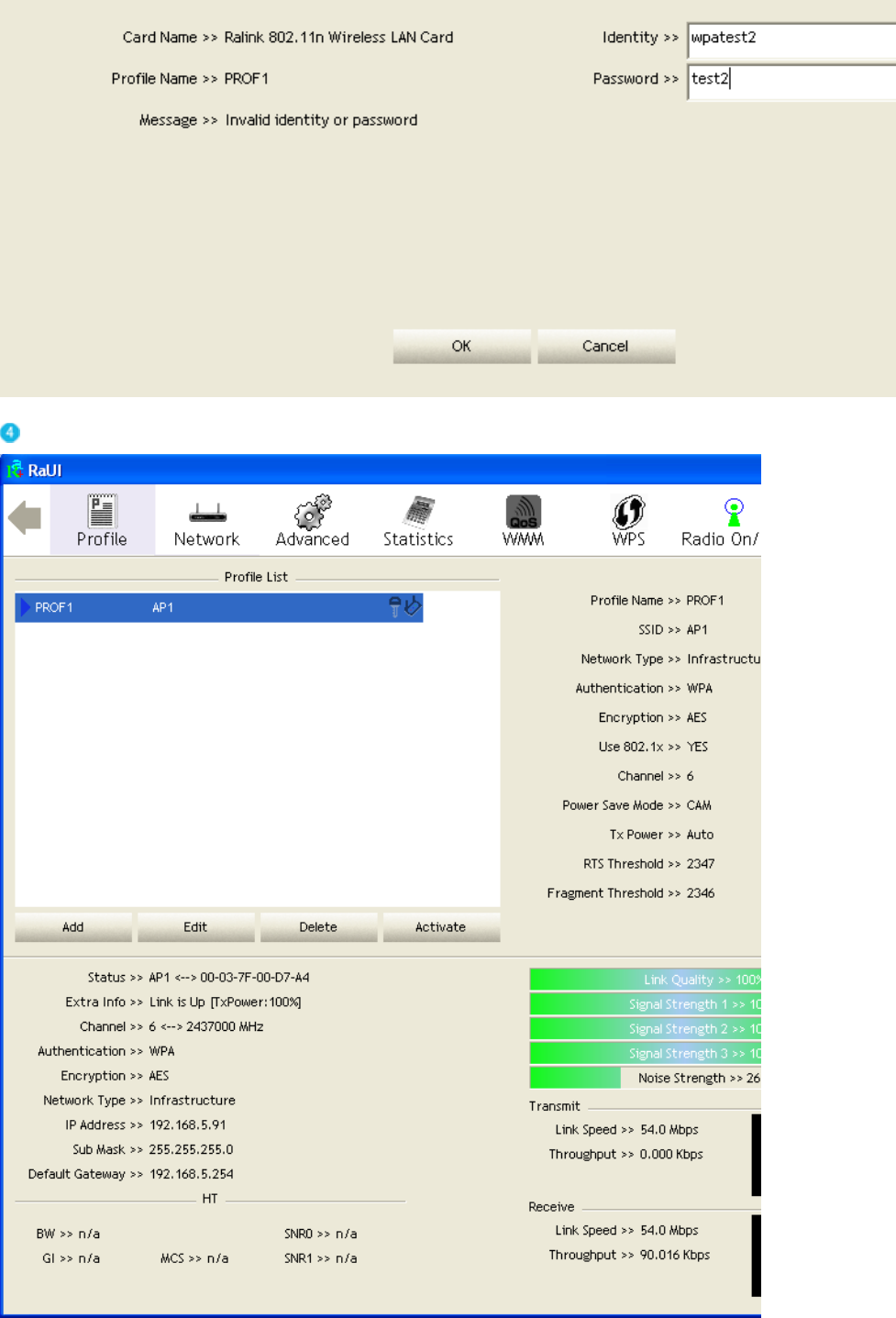Screen dimensions: 896x1318
Task: Click Receive Throughput 90.016 Kbps
Action: click(x=675, y=1255)
